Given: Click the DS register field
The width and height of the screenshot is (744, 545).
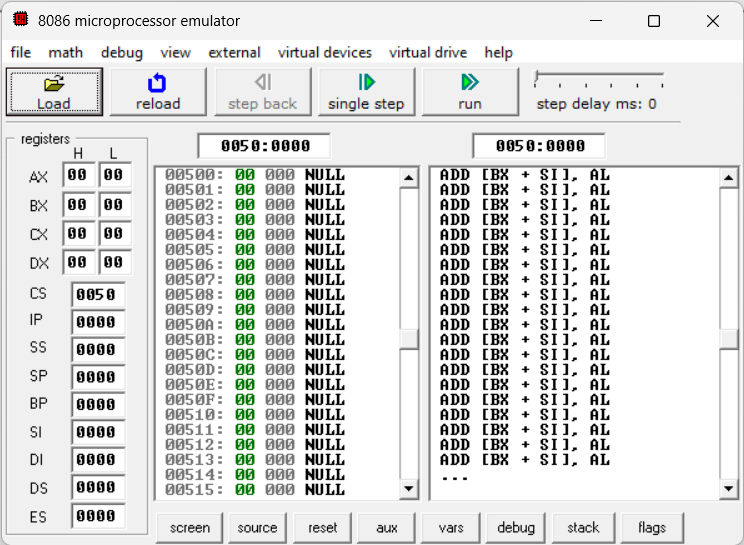Looking at the screenshot, I should (x=98, y=487).
